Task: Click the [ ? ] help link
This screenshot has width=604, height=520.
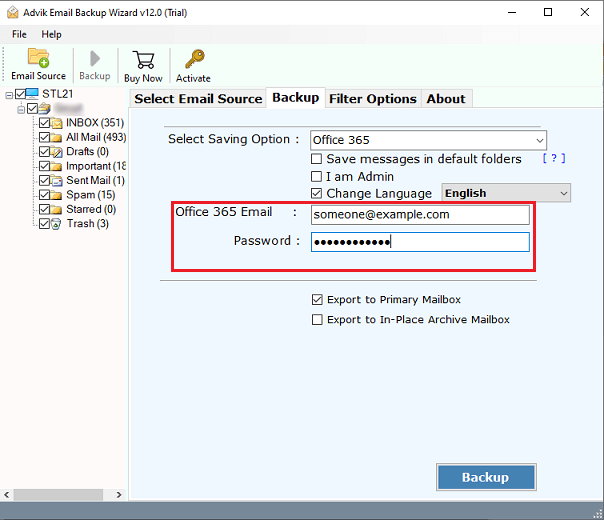Action: coord(554,158)
